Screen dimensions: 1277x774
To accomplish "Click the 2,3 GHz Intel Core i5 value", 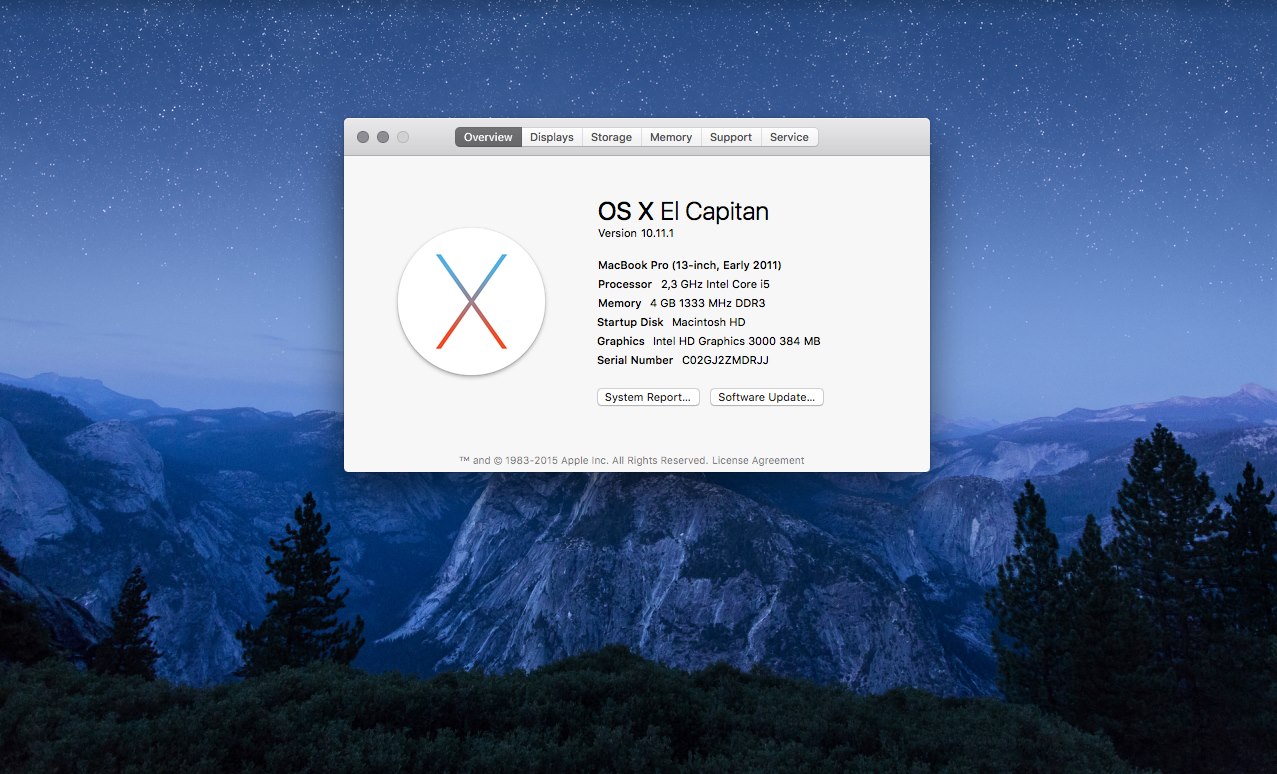I will (715, 284).
